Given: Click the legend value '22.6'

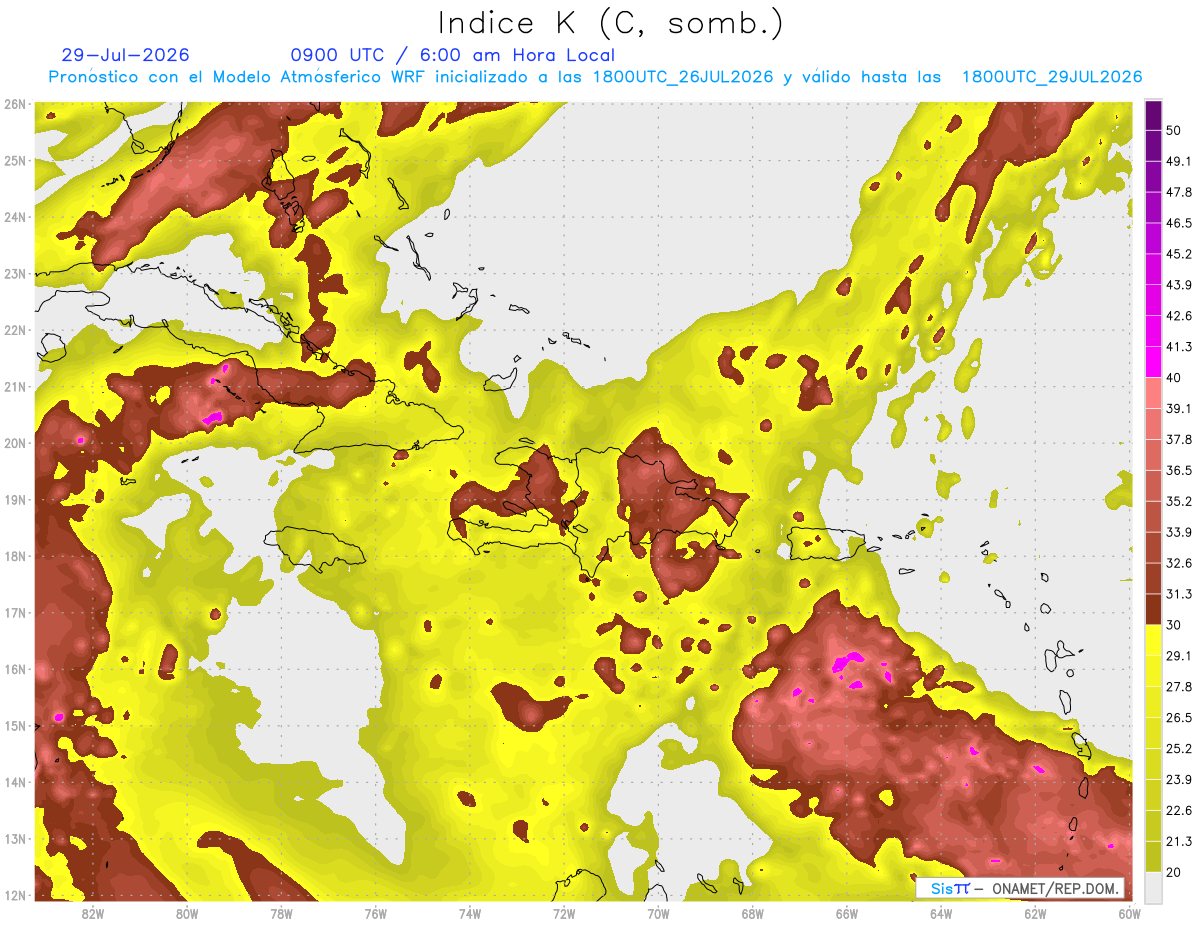Looking at the screenshot, I should pyautogui.click(x=1178, y=811).
